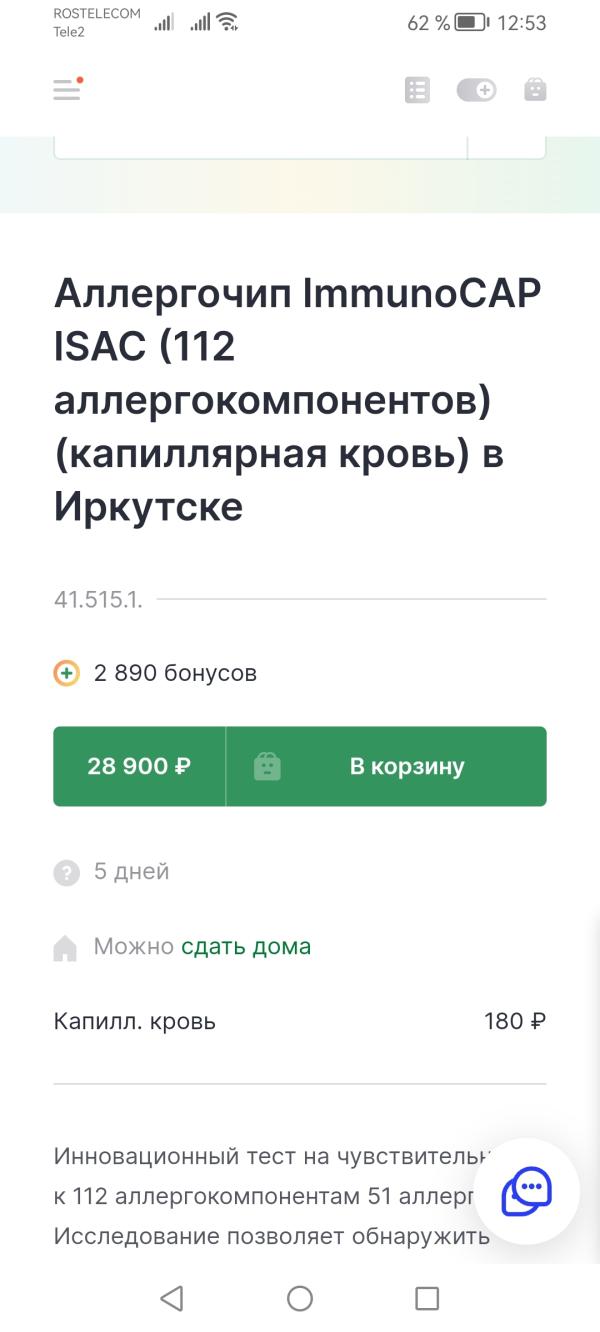Expand the '28 900 ₽' price section
600x1332 pixels.
click(x=140, y=766)
